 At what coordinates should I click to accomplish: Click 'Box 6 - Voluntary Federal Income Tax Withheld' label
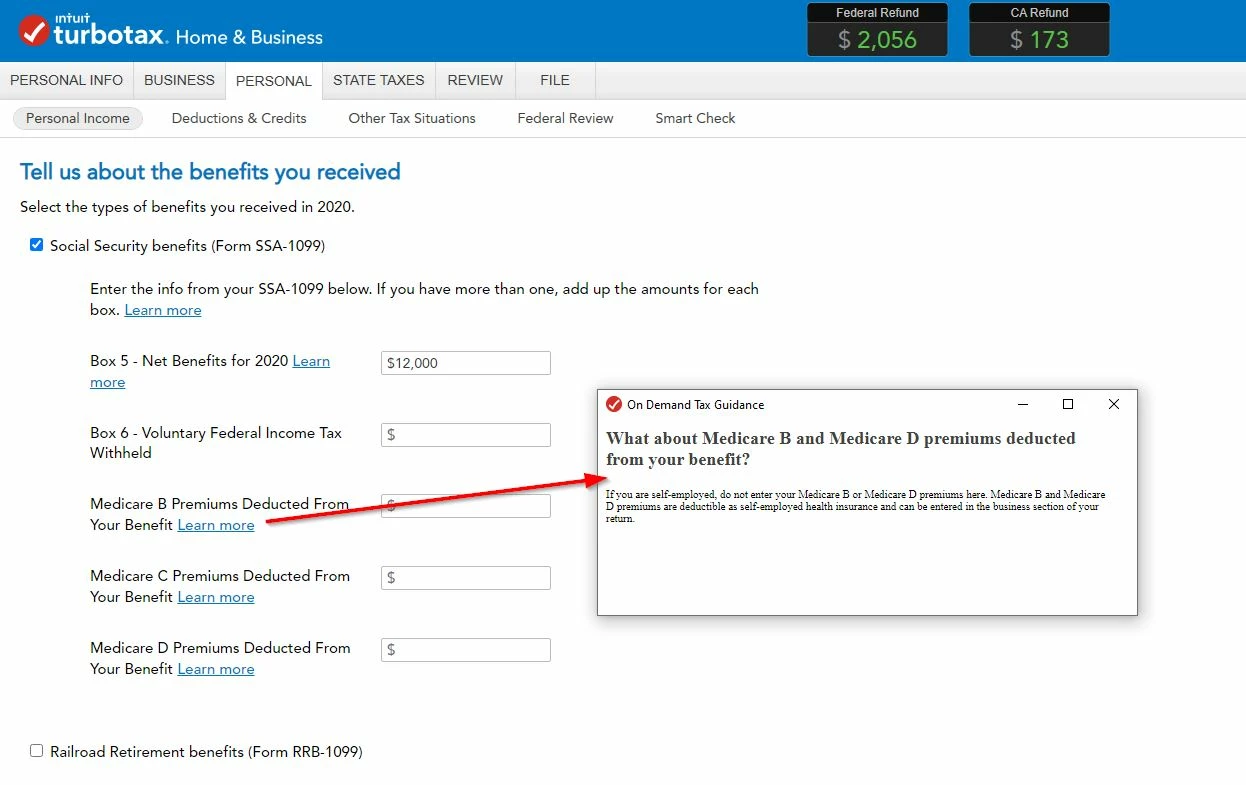coord(216,443)
